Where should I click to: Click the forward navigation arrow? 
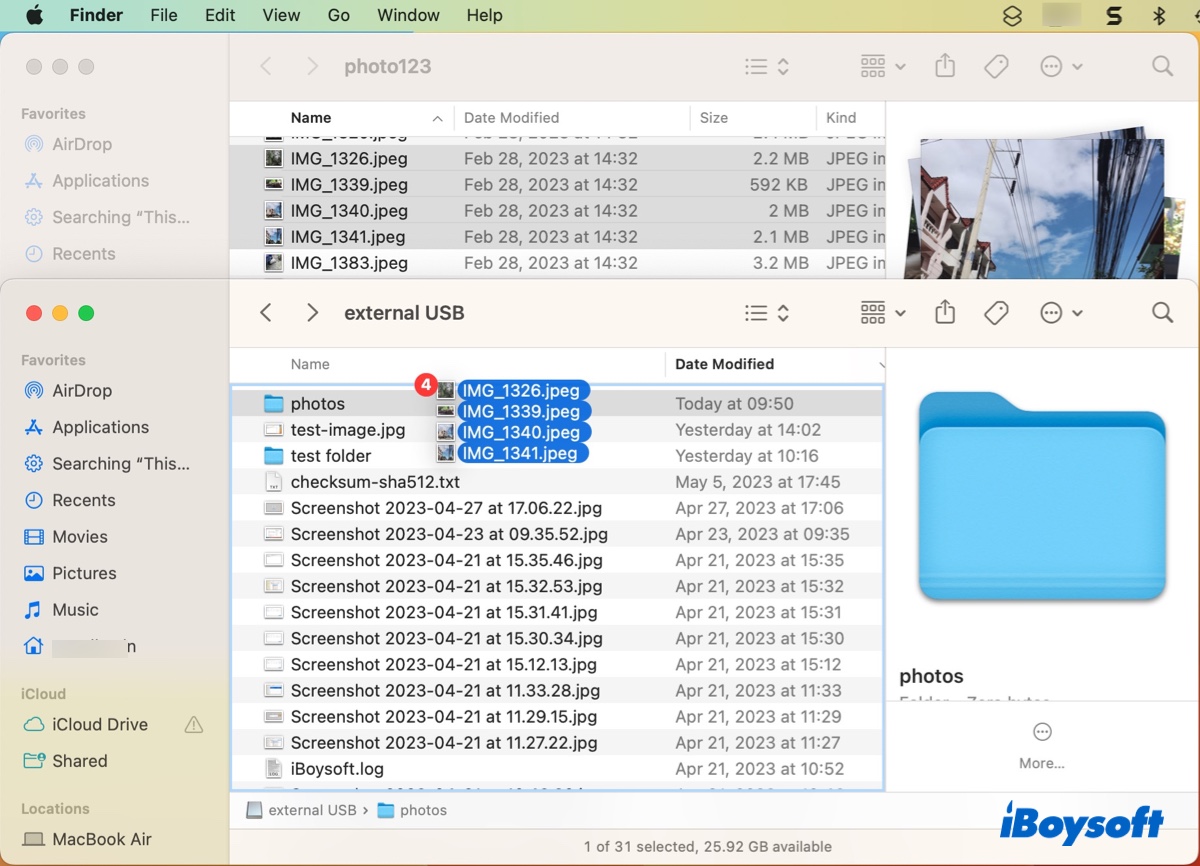pos(312,312)
